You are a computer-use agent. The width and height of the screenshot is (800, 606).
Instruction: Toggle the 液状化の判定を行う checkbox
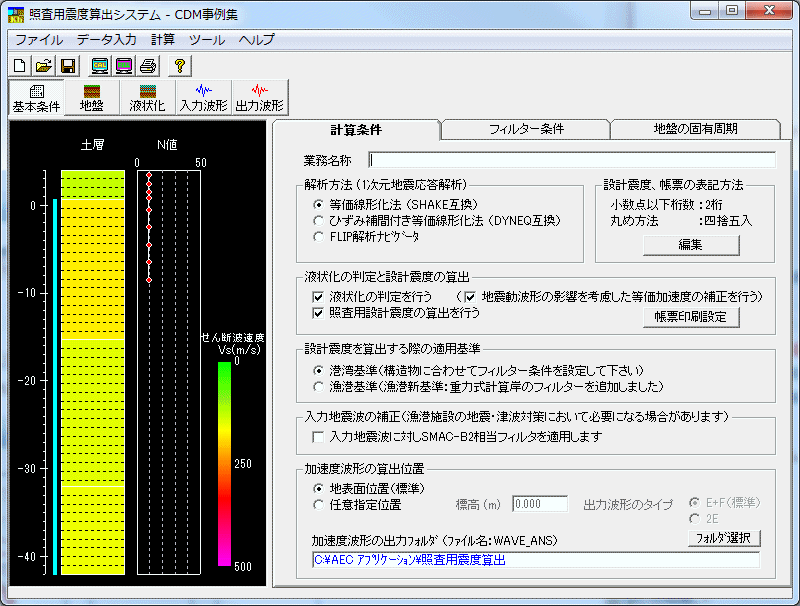point(319,297)
